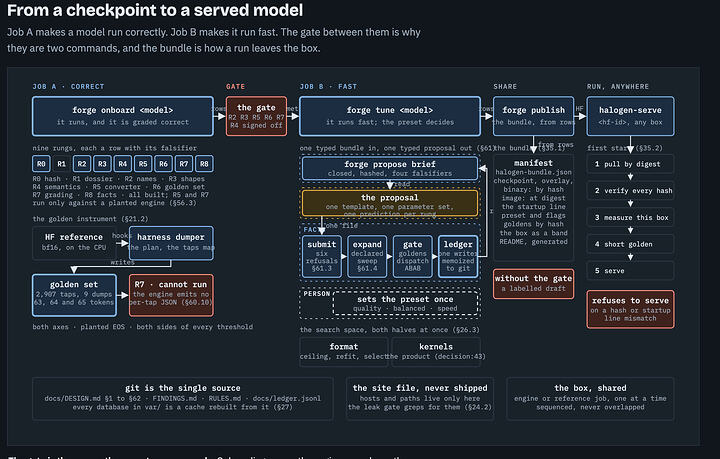Image resolution: width=720 pixels, height=459 pixels.
Task: Select rung R0 box
Action: click(x=41, y=164)
